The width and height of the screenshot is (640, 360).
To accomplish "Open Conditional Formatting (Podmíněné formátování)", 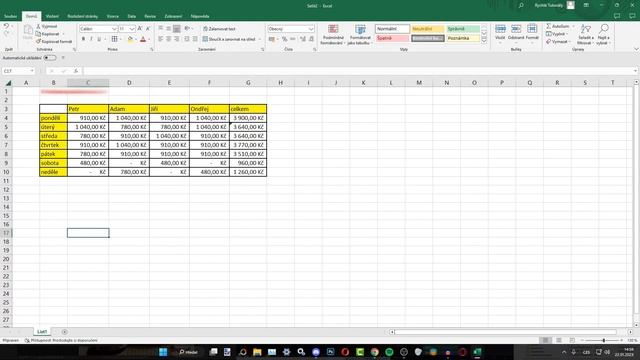I will coord(333,34).
